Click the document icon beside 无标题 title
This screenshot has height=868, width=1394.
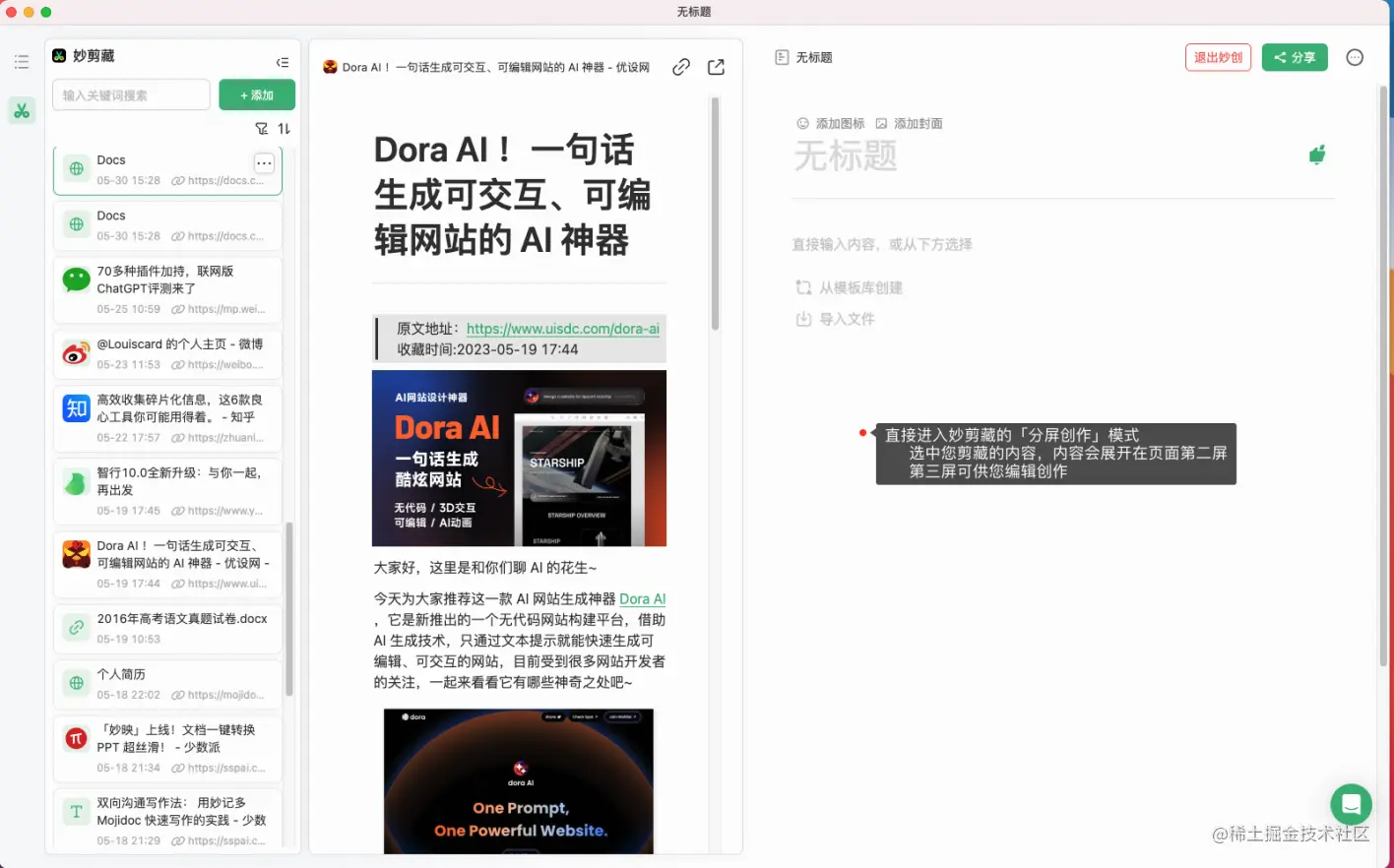[x=782, y=58]
